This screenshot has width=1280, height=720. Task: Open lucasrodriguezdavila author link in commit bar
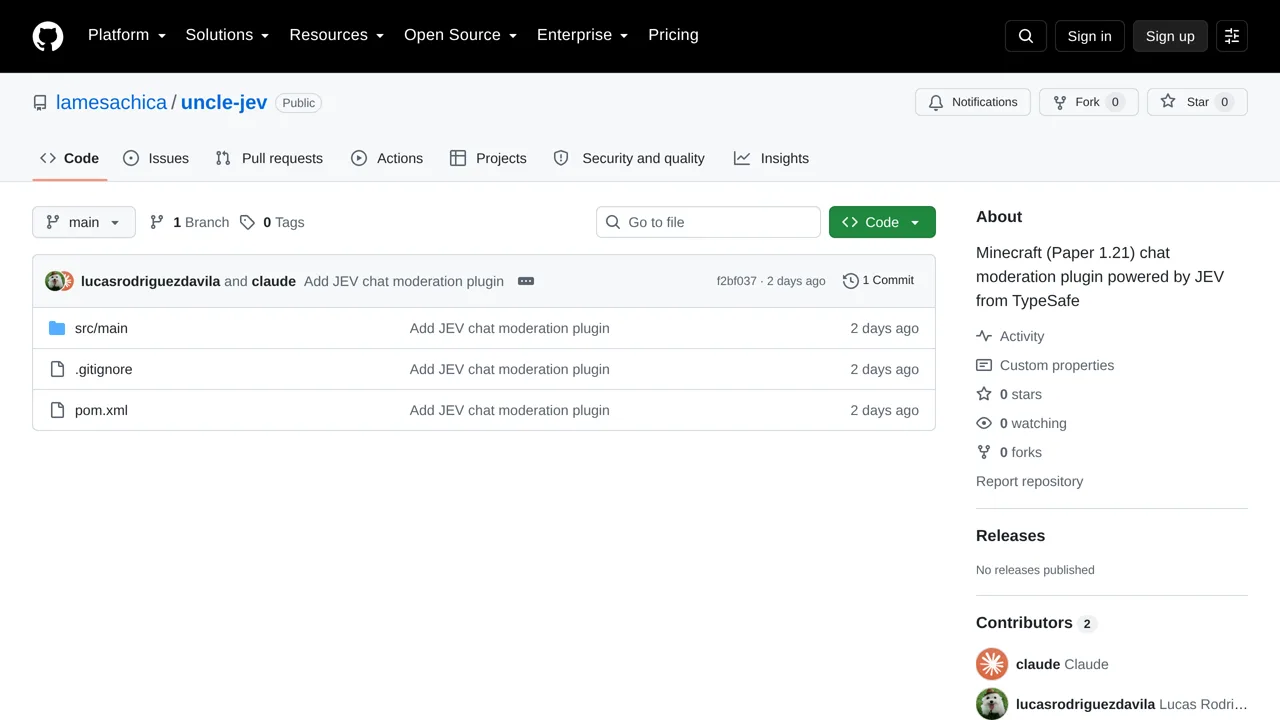150,281
